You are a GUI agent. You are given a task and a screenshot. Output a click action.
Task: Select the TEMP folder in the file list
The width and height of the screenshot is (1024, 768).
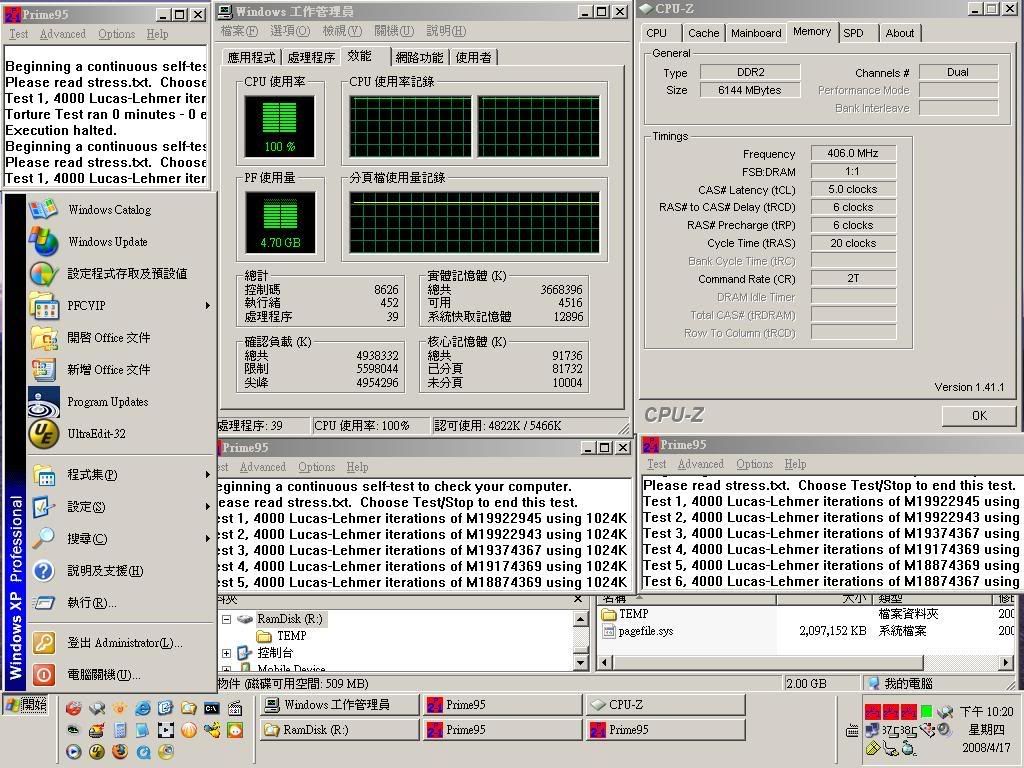coord(625,614)
